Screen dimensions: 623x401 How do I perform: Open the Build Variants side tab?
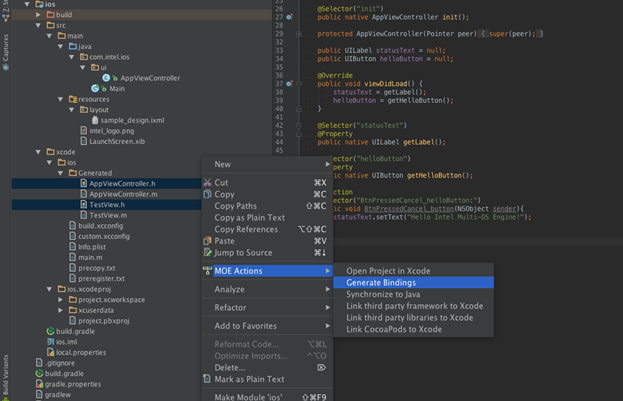6,376
